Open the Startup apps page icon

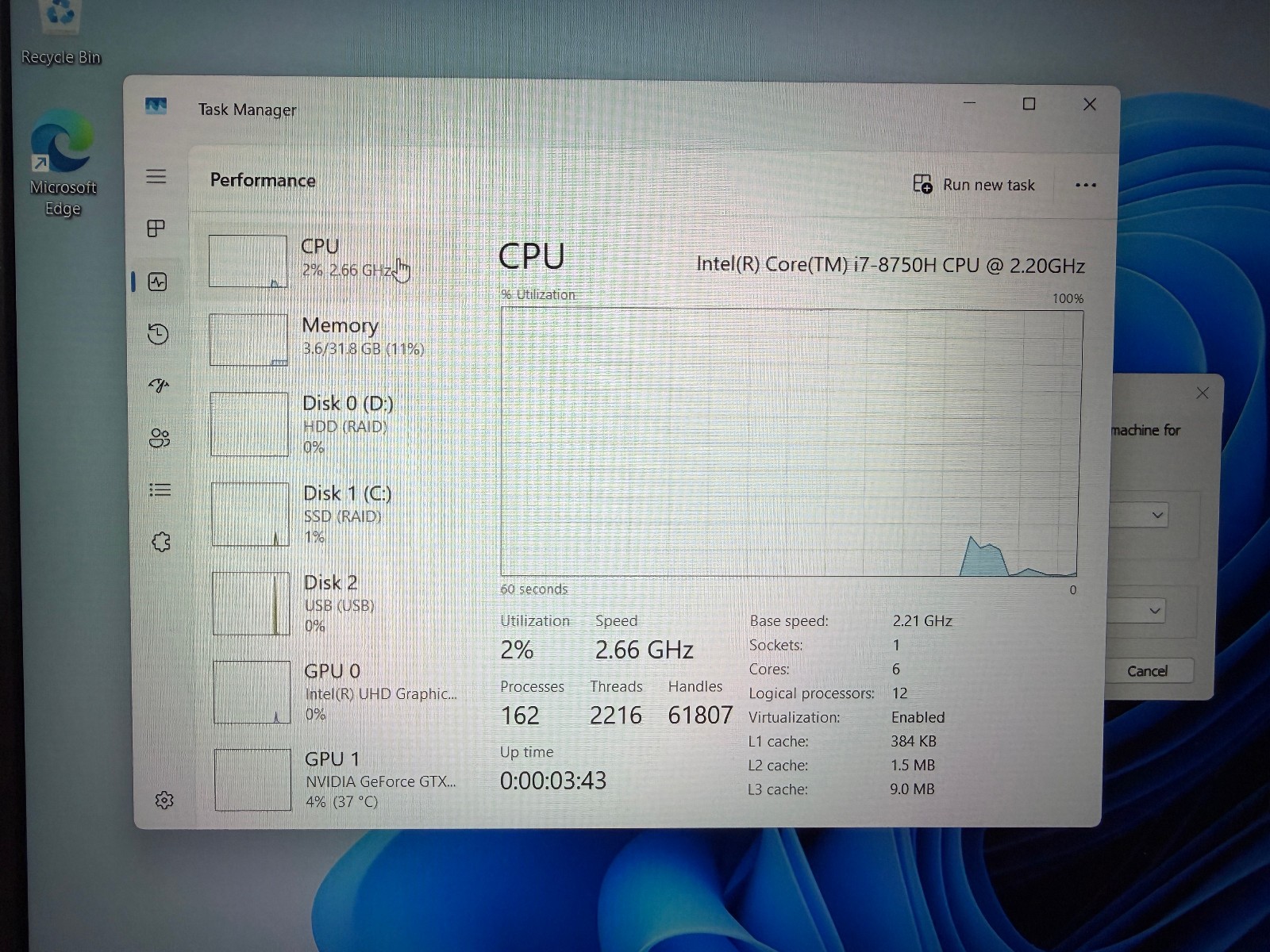coord(159,386)
